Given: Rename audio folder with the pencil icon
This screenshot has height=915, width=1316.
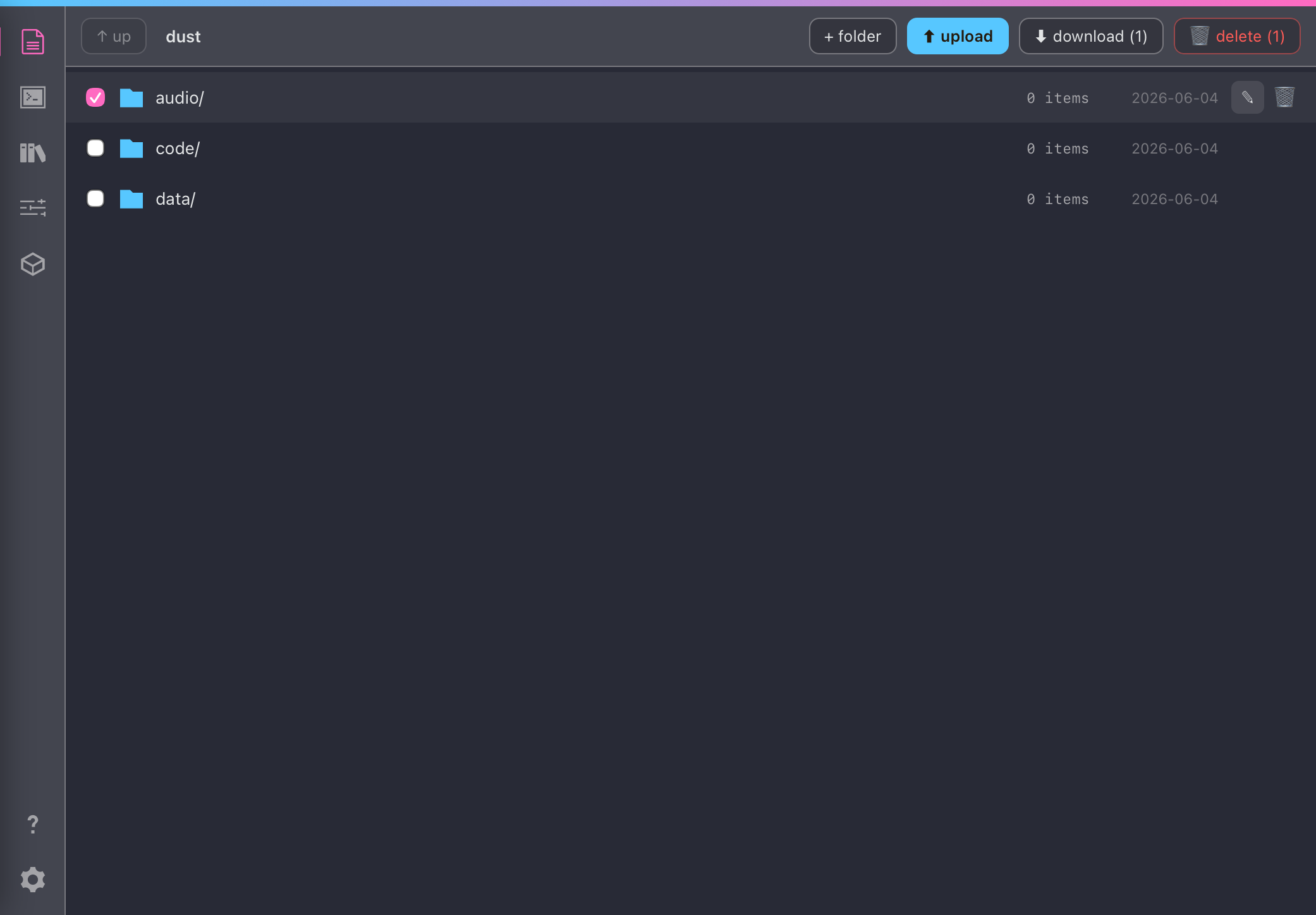Looking at the screenshot, I should 1247,97.
